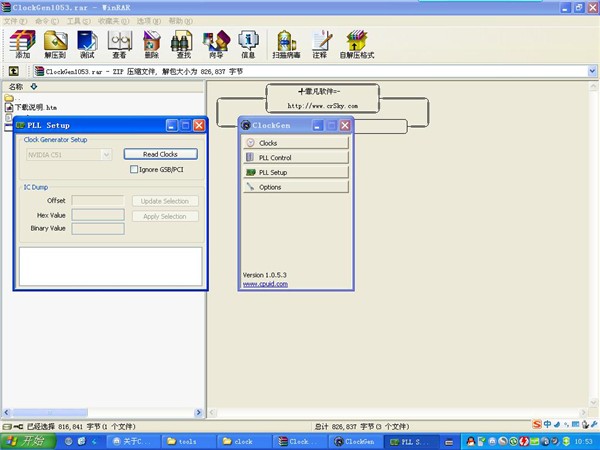
Task: Click the Hex Value input field
Action: [x=98, y=215]
